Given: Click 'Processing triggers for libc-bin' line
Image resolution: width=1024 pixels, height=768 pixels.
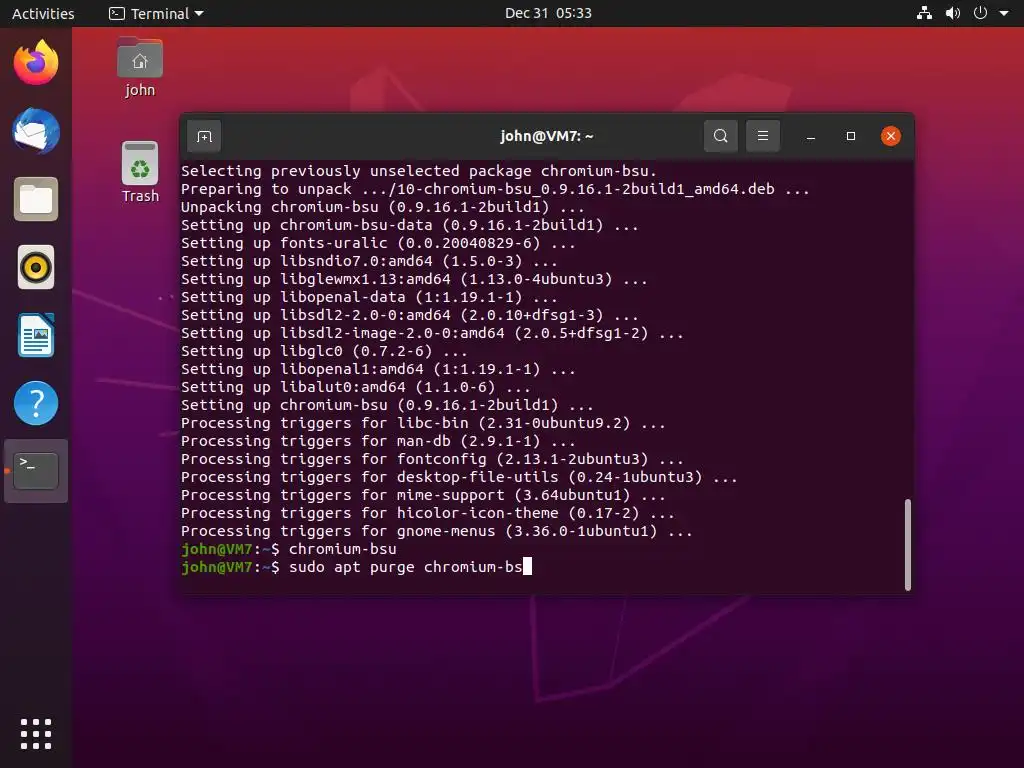Looking at the screenshot, I should pos(423,423).
